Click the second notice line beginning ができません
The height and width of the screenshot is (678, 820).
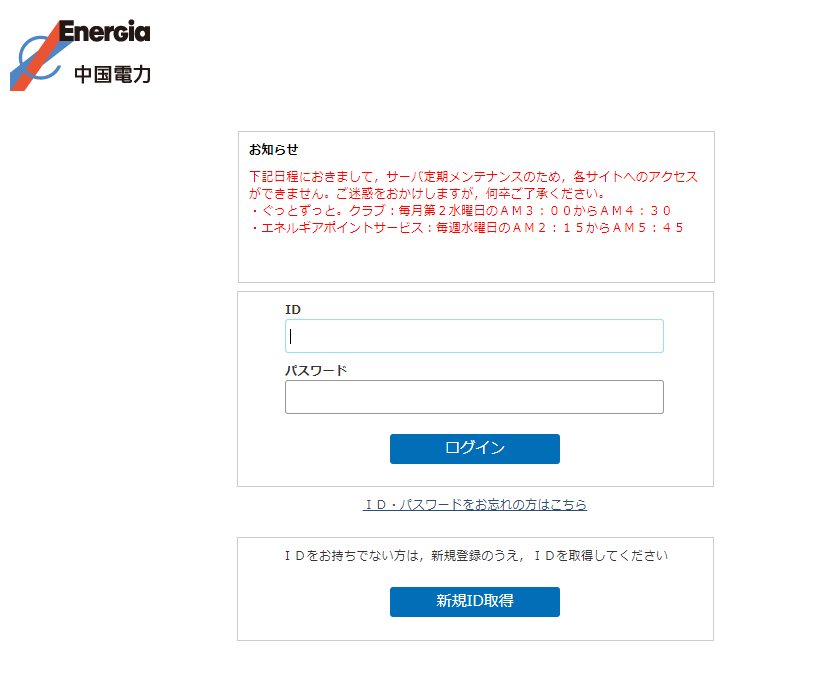click(427, 194)
